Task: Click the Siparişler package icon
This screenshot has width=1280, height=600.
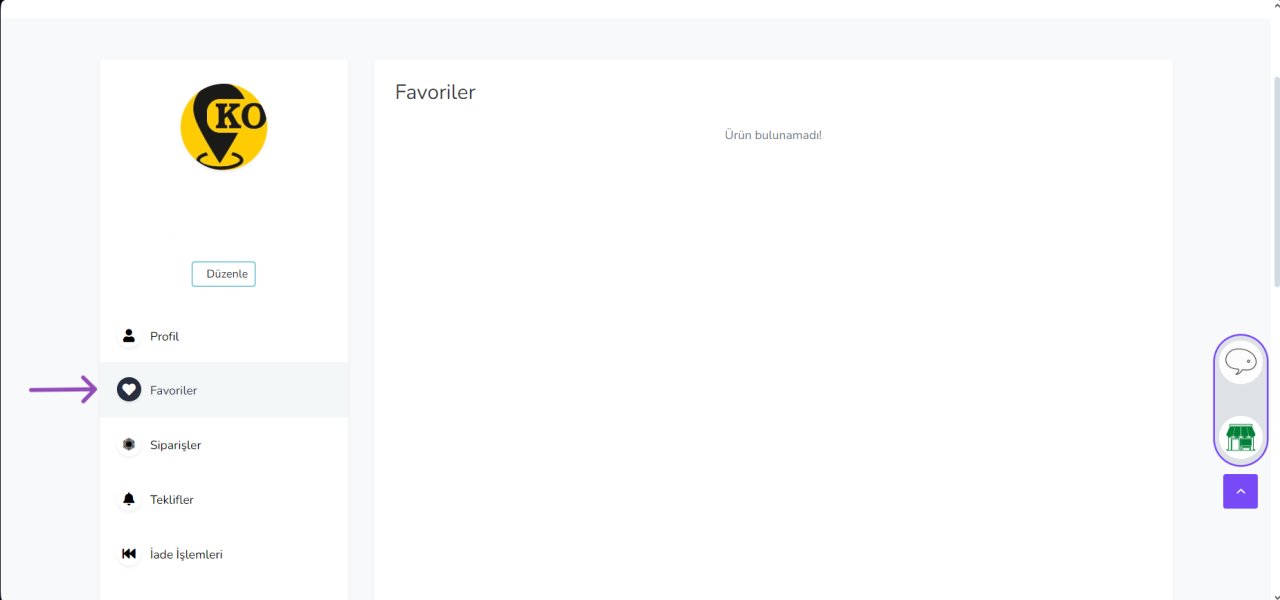Action: [x=129, y=445]
